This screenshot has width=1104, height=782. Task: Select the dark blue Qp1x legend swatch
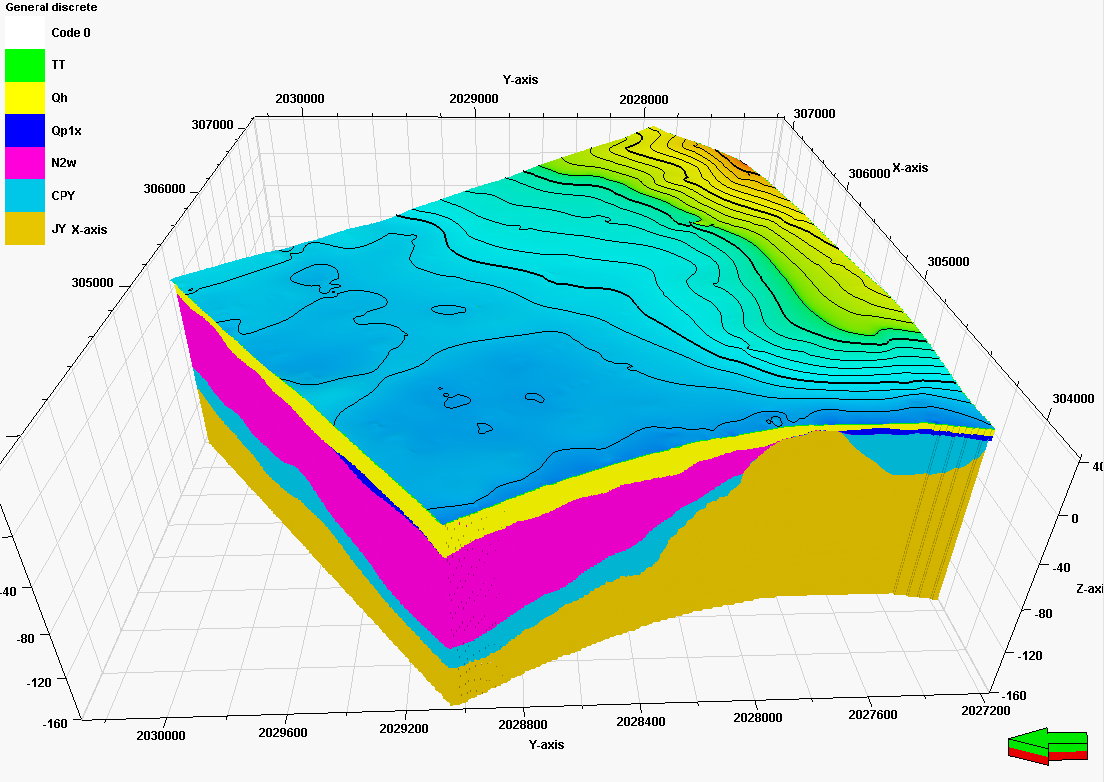click(x=24, y=131)
